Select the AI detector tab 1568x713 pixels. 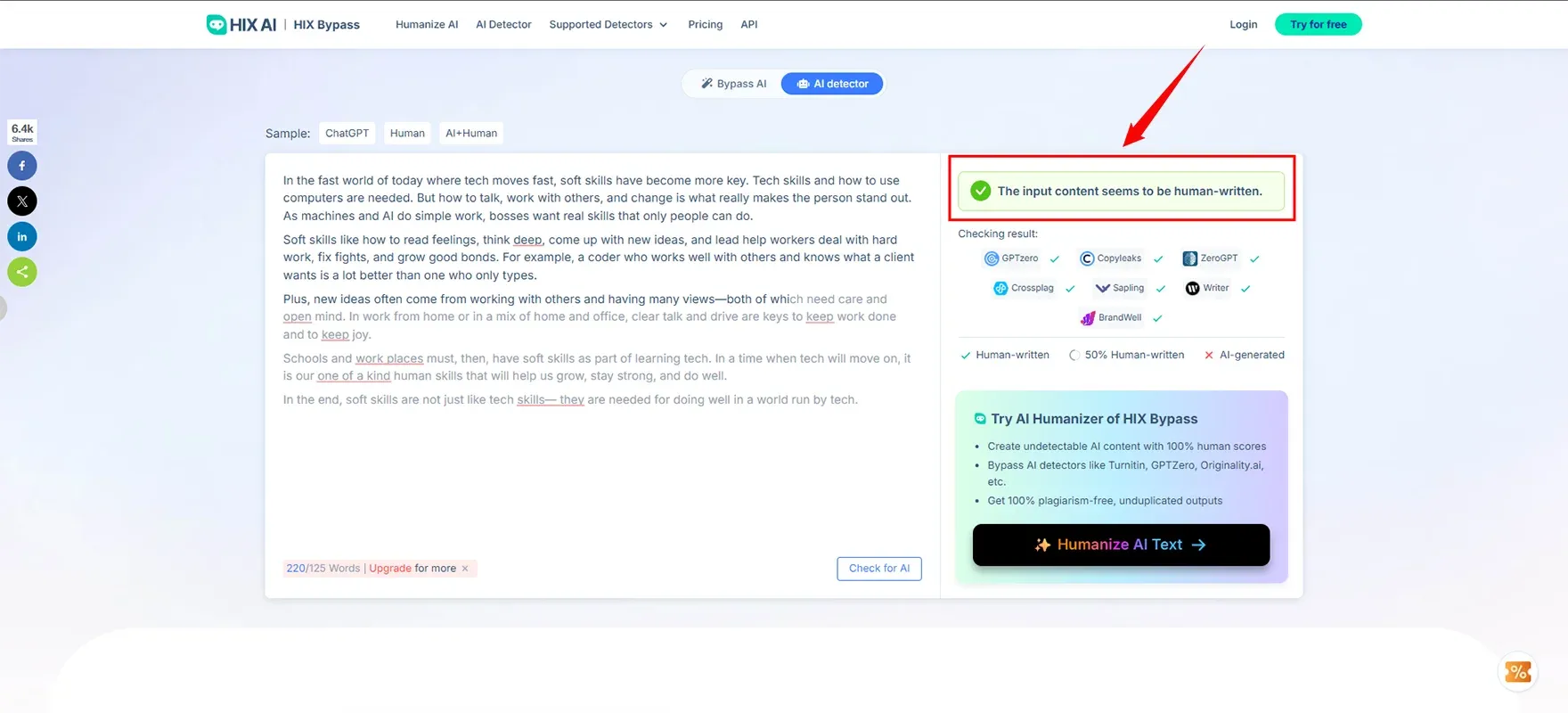(x=832, y=84)
